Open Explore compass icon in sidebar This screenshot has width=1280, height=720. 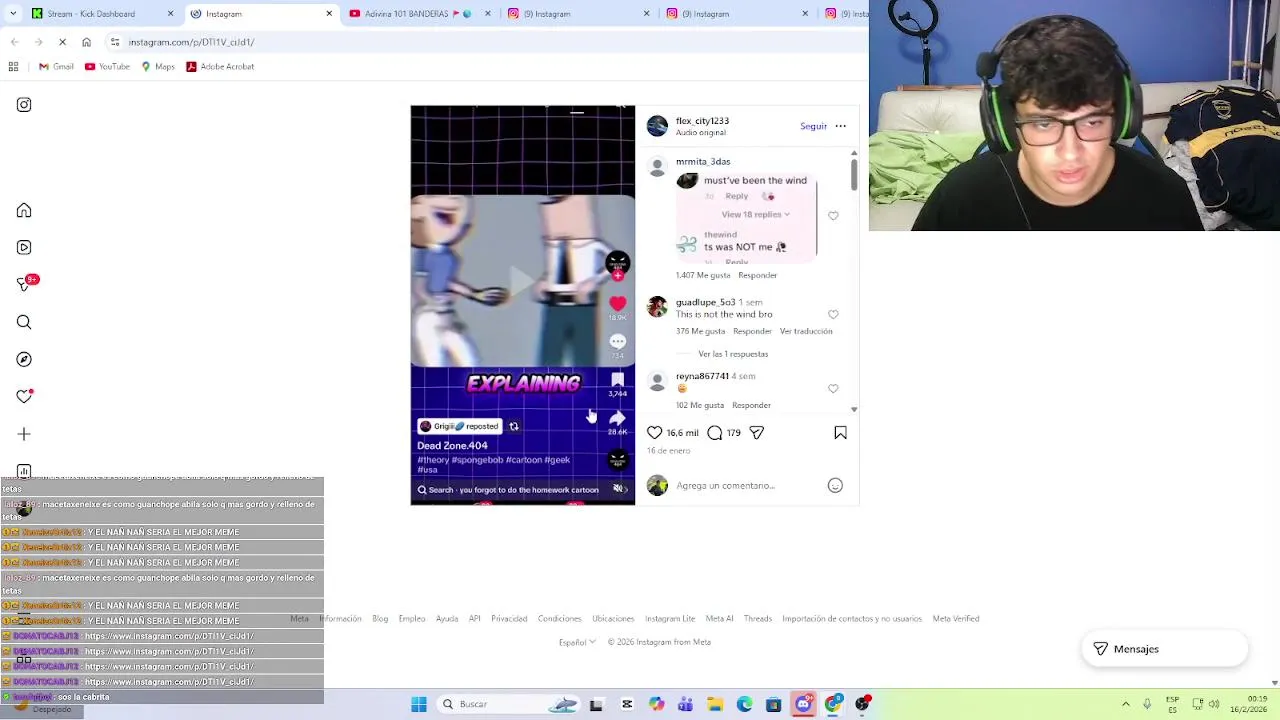[24, 359]
